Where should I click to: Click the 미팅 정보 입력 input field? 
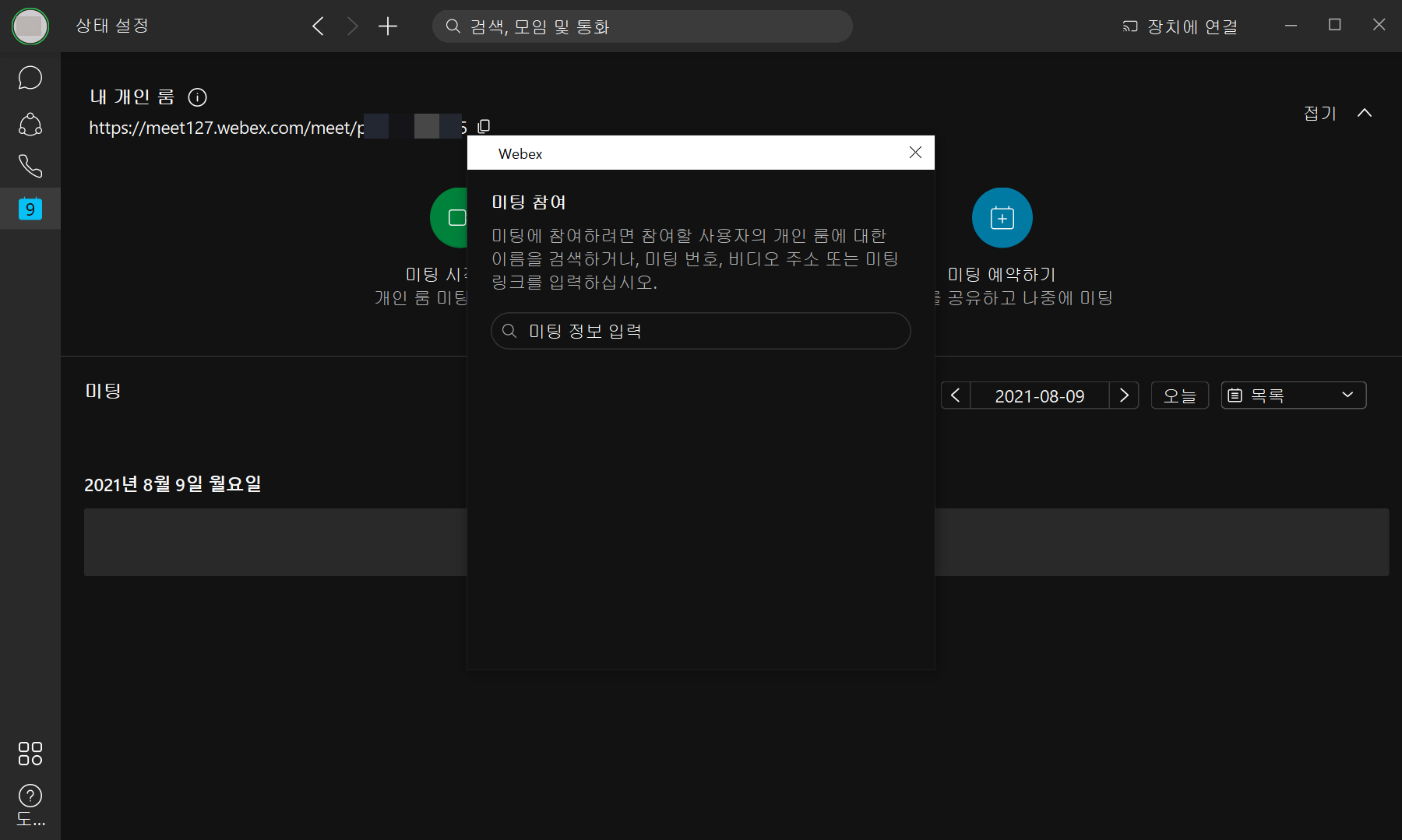pos(700,331)
